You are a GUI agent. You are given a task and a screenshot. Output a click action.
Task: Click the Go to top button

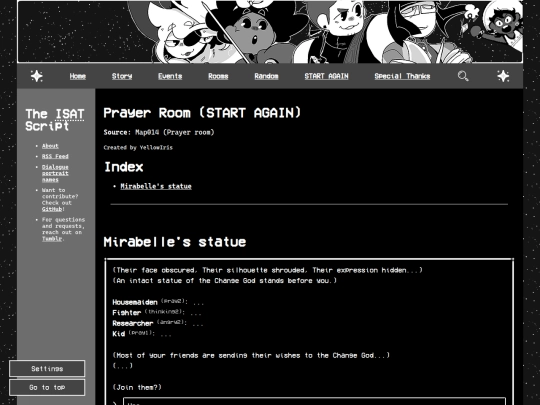[x=47, y=387]
